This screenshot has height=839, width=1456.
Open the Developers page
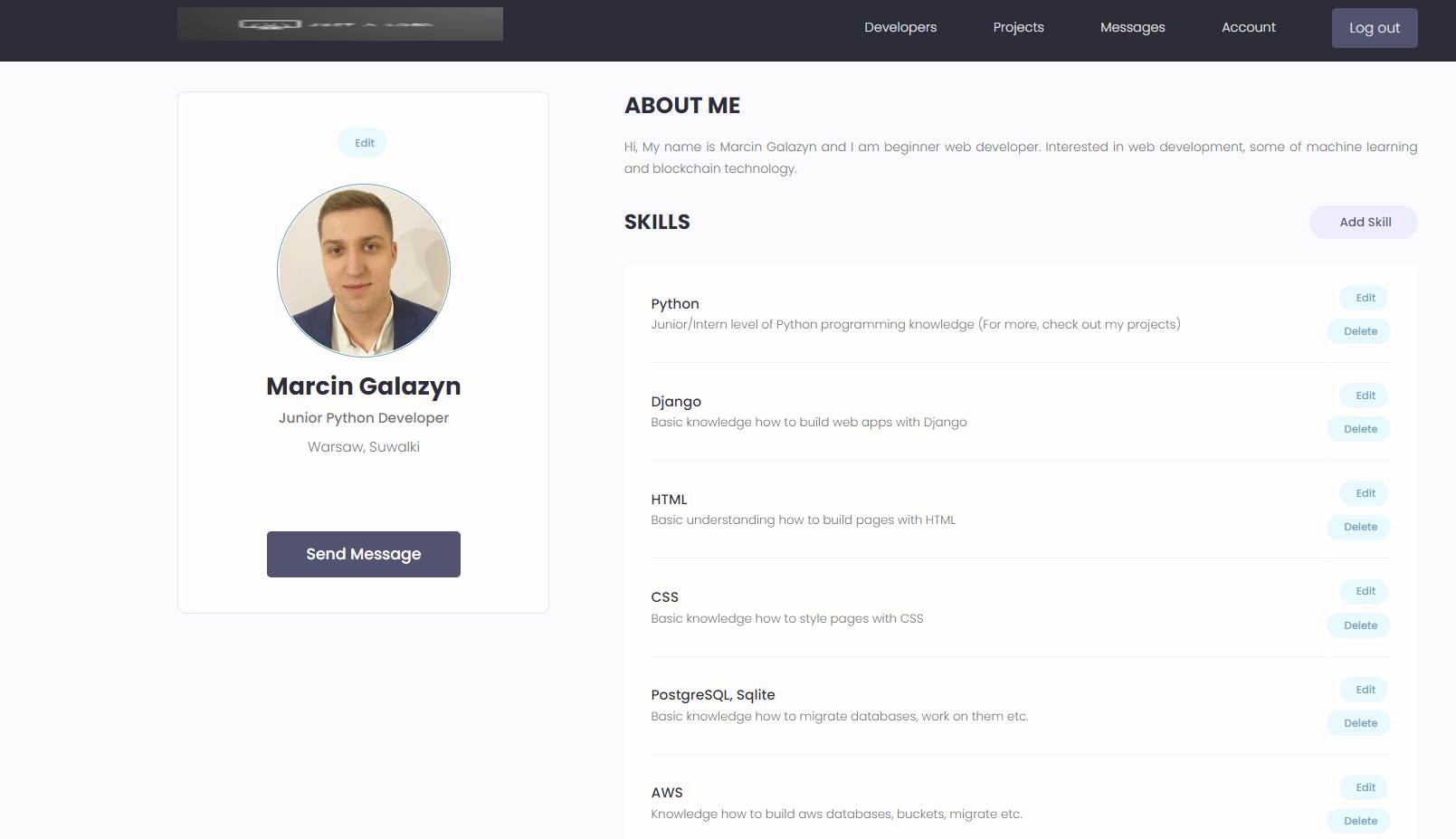pos(900,27)
